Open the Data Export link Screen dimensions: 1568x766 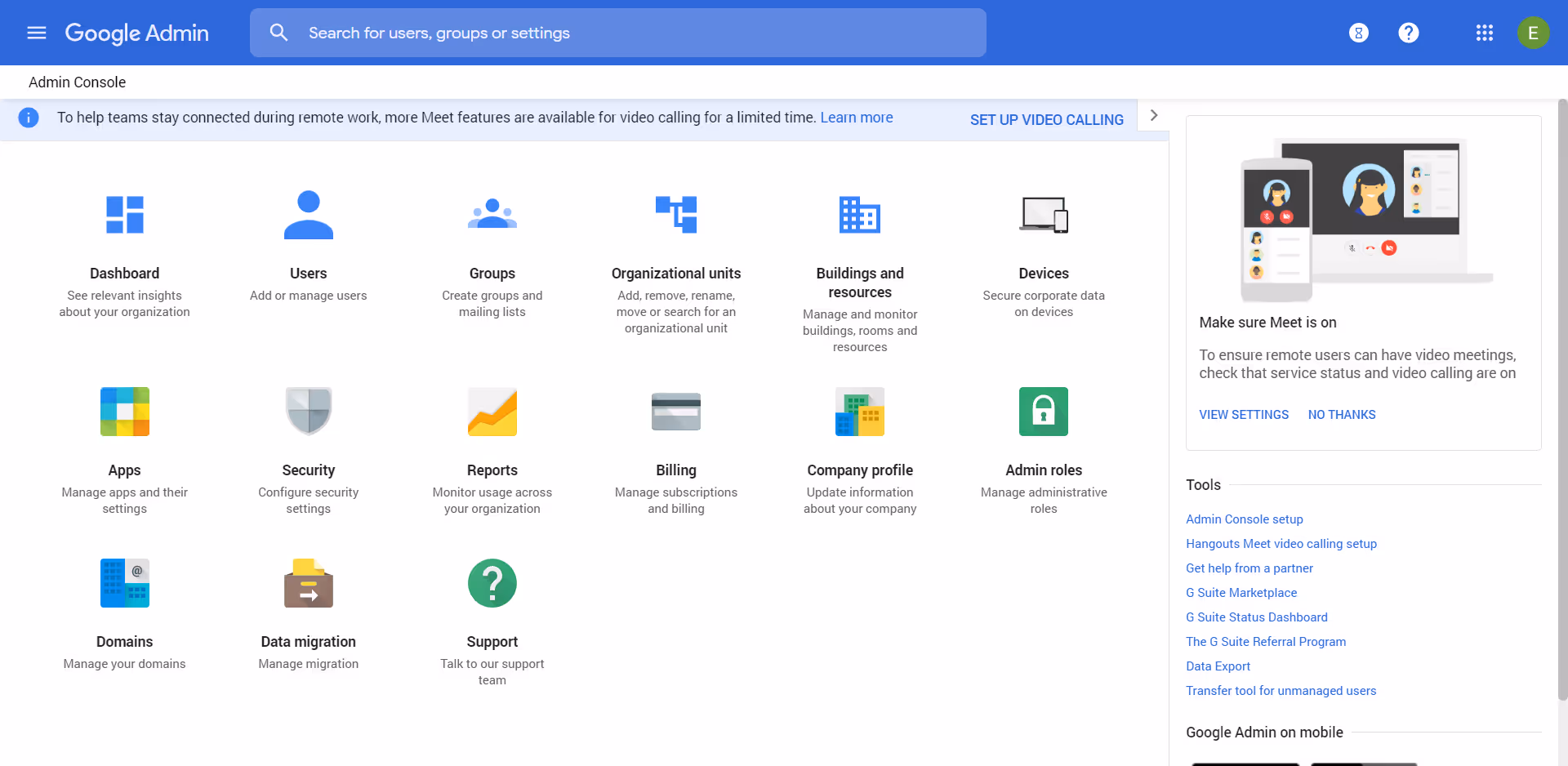[x=1218, y=666]
